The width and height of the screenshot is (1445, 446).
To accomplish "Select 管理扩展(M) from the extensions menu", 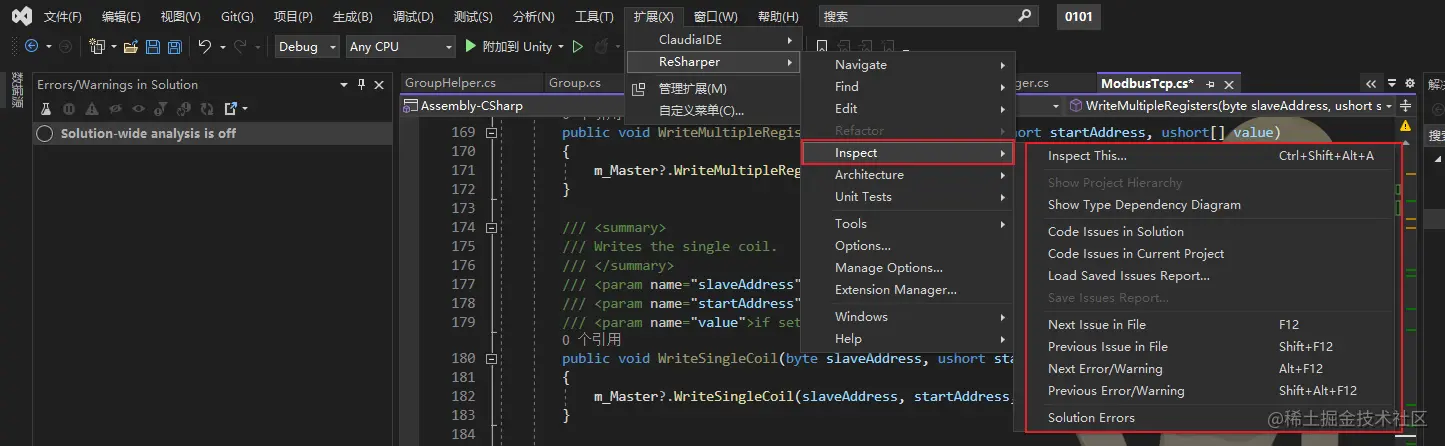I will pyautogui.click(x=715, y=89).
